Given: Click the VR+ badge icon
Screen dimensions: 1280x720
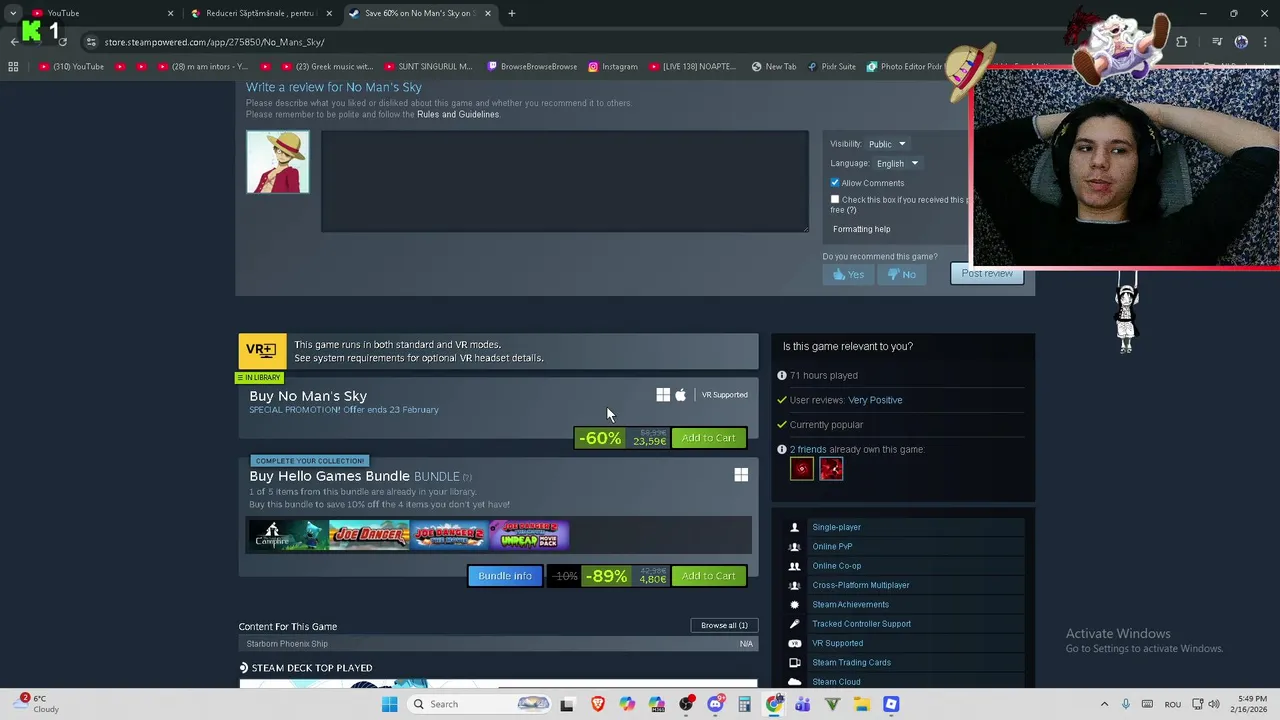Looking at the screenshot, I should click(262, 351).
